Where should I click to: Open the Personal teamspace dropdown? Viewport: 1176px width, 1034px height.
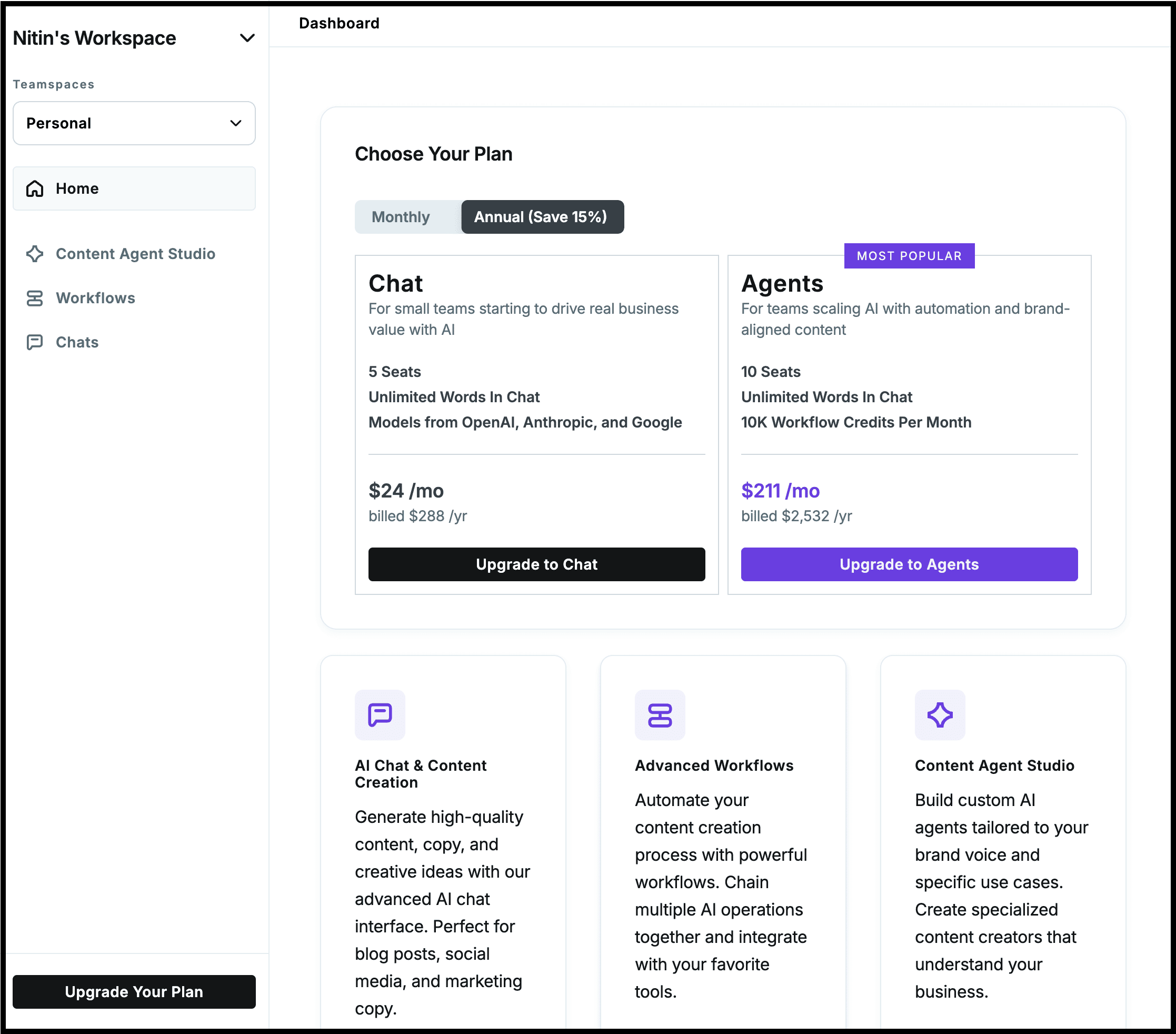pyautogui.click(x=134, y=123)
